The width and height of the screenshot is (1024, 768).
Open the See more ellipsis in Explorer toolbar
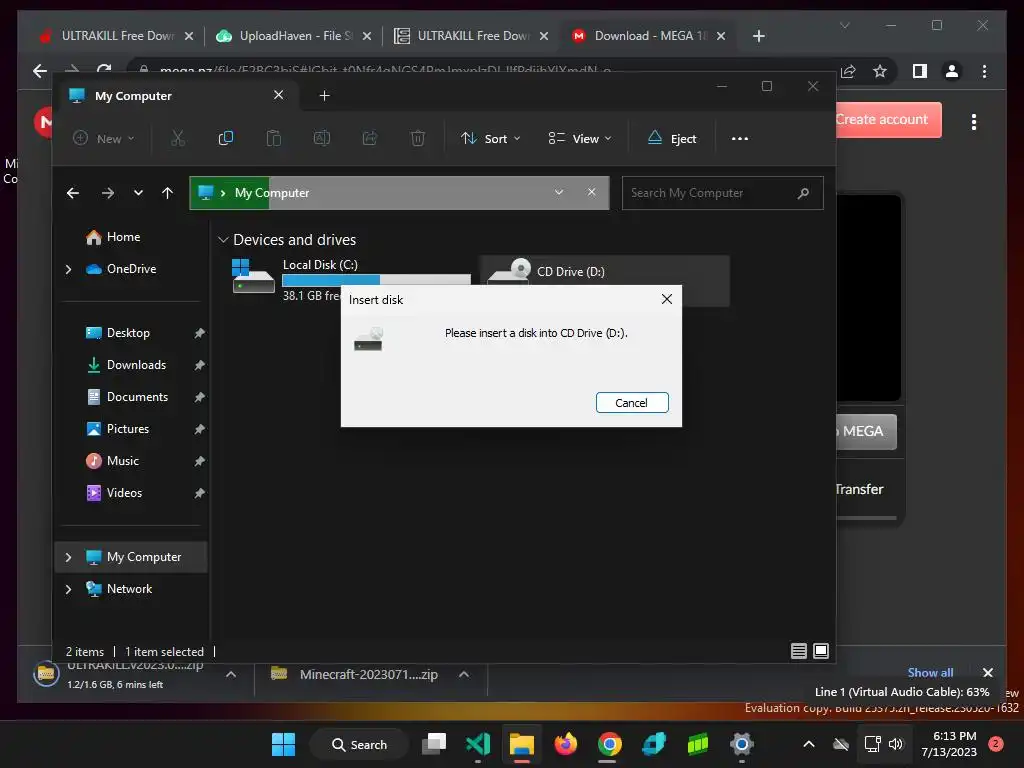(x=739, y=138)
